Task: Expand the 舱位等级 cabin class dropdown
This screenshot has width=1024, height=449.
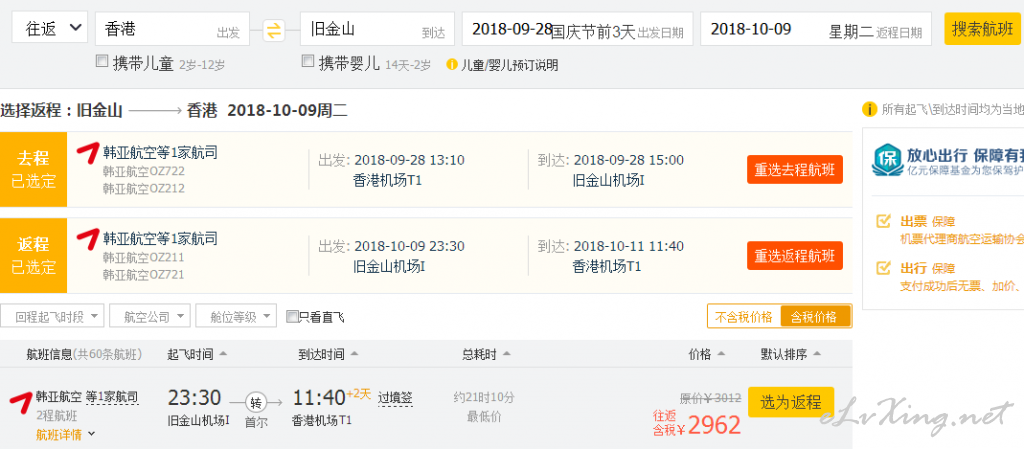Action: point(236,317)
